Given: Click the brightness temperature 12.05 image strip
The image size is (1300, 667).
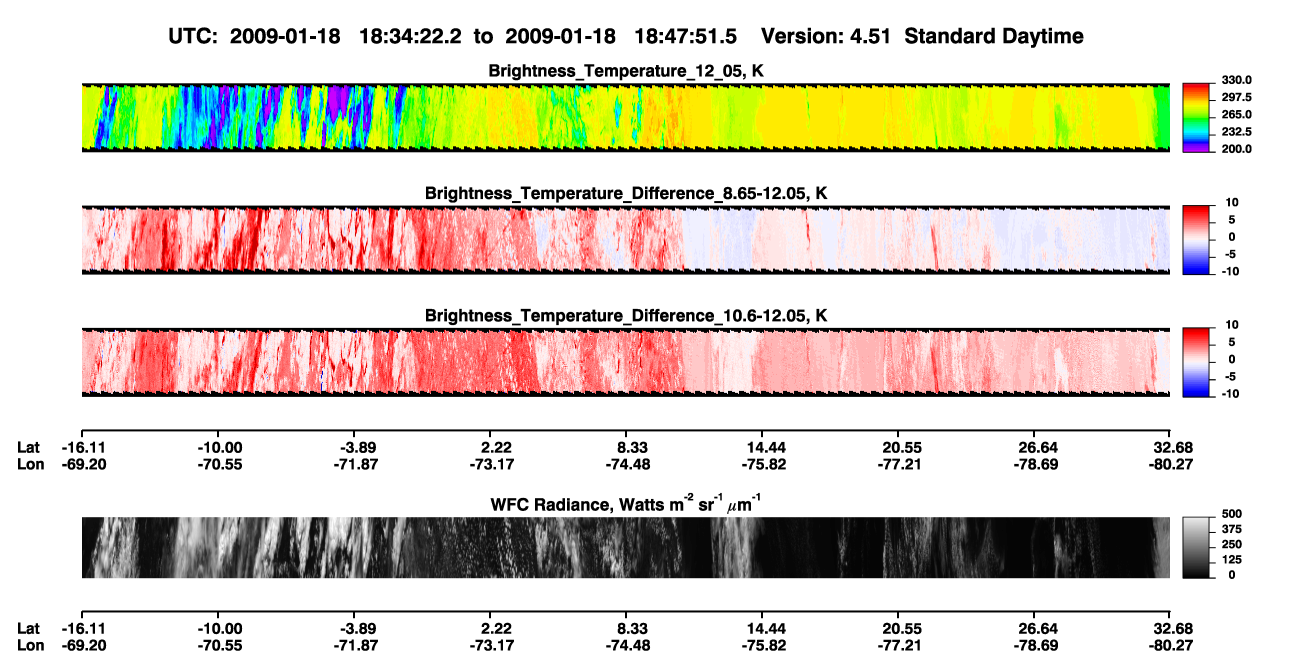Looking at the screenshot, I should (625, 117).
